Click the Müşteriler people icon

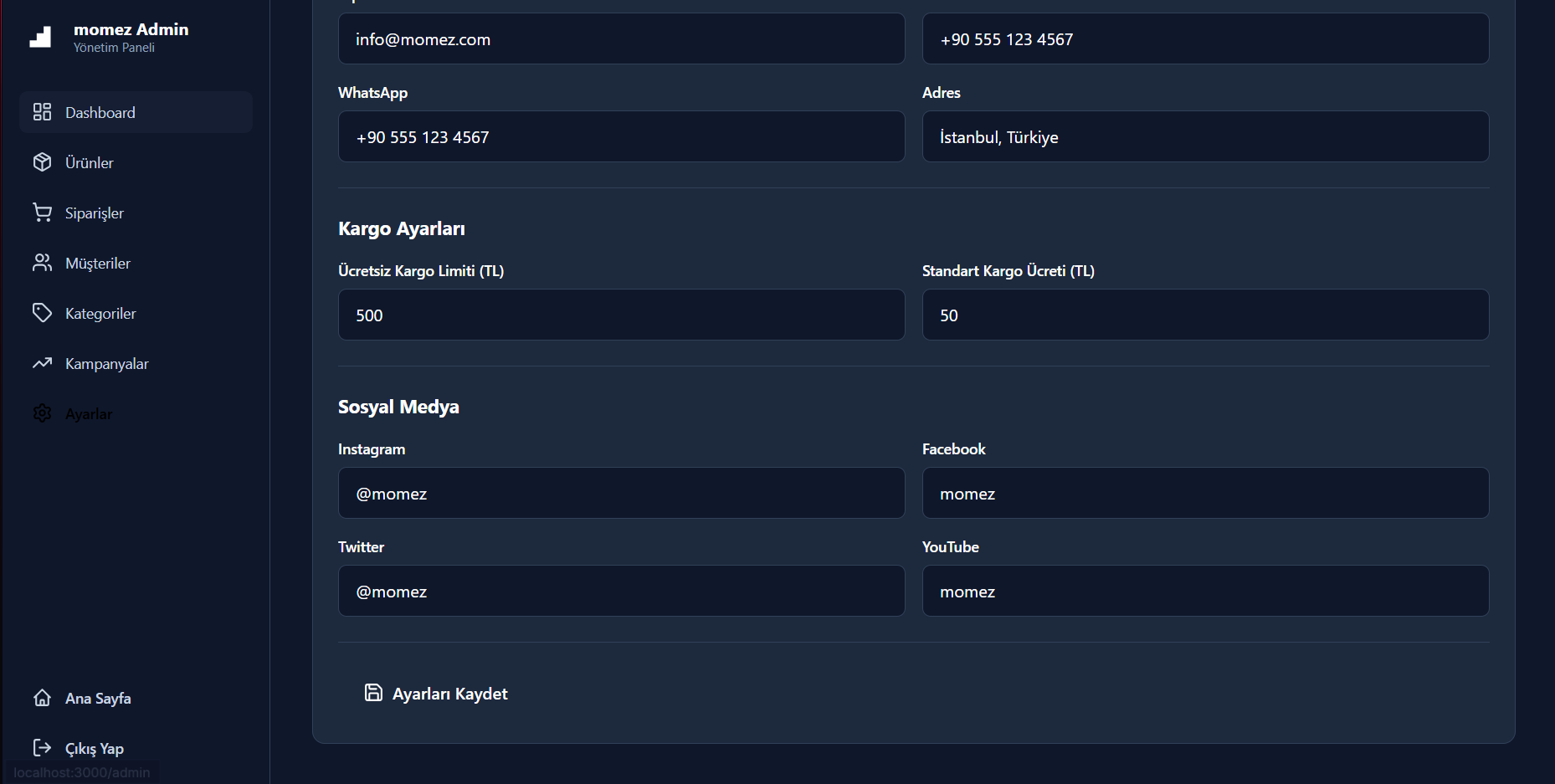pos(42,263)
